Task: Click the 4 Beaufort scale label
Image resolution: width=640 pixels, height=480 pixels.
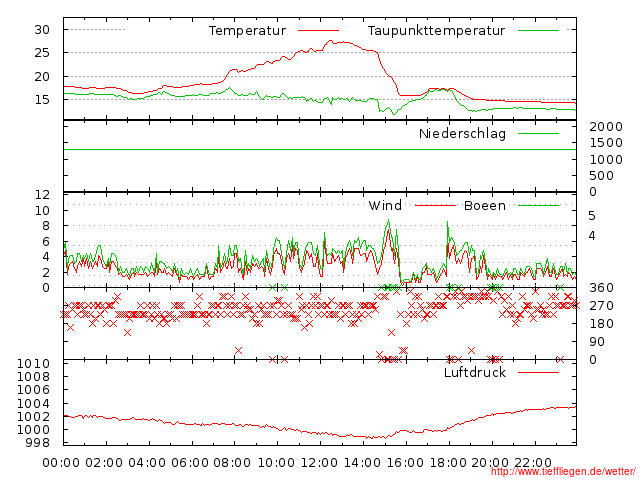Action: tap(592, 236)
